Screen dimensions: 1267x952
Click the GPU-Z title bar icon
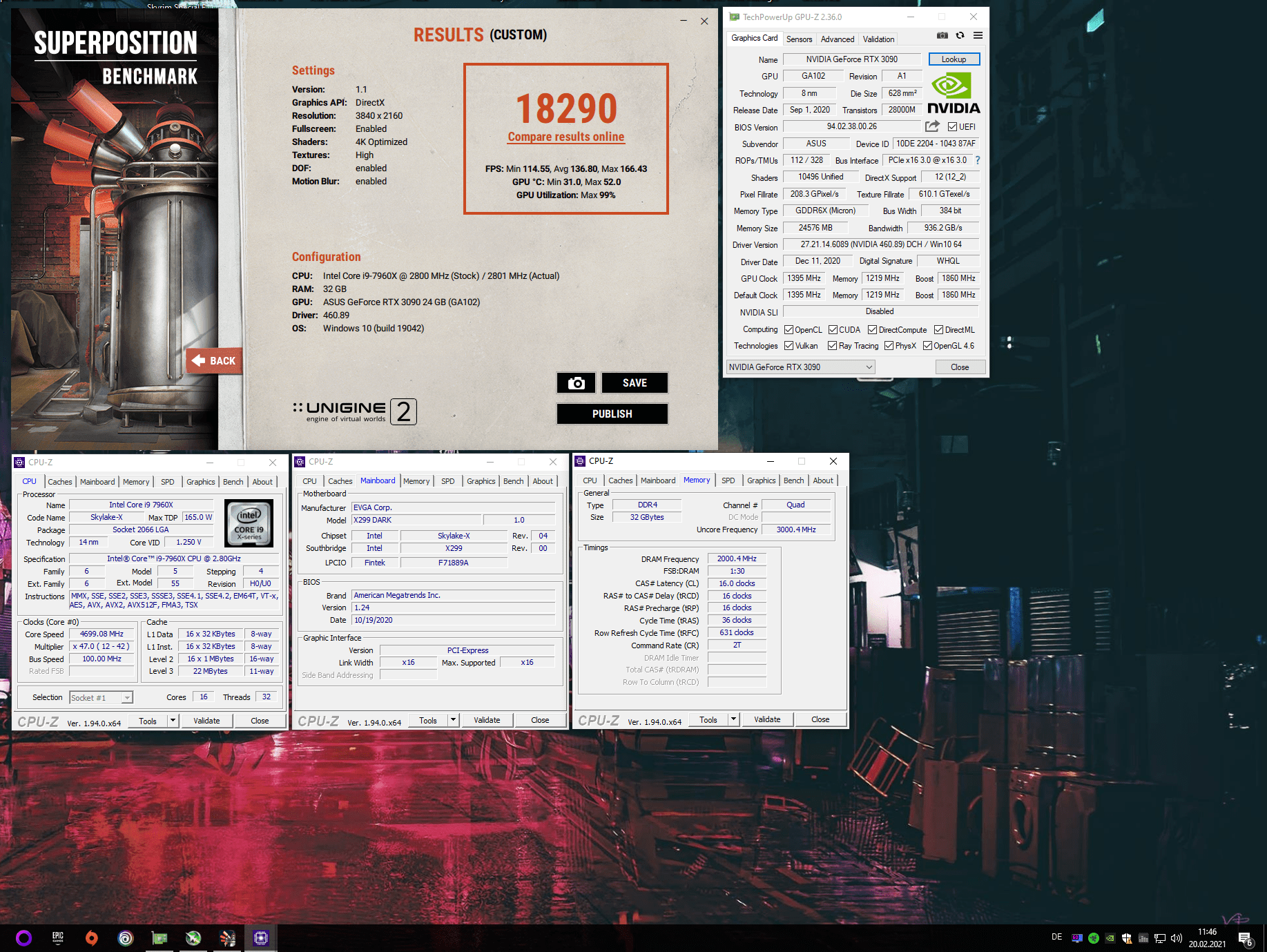tap(735, 17)
